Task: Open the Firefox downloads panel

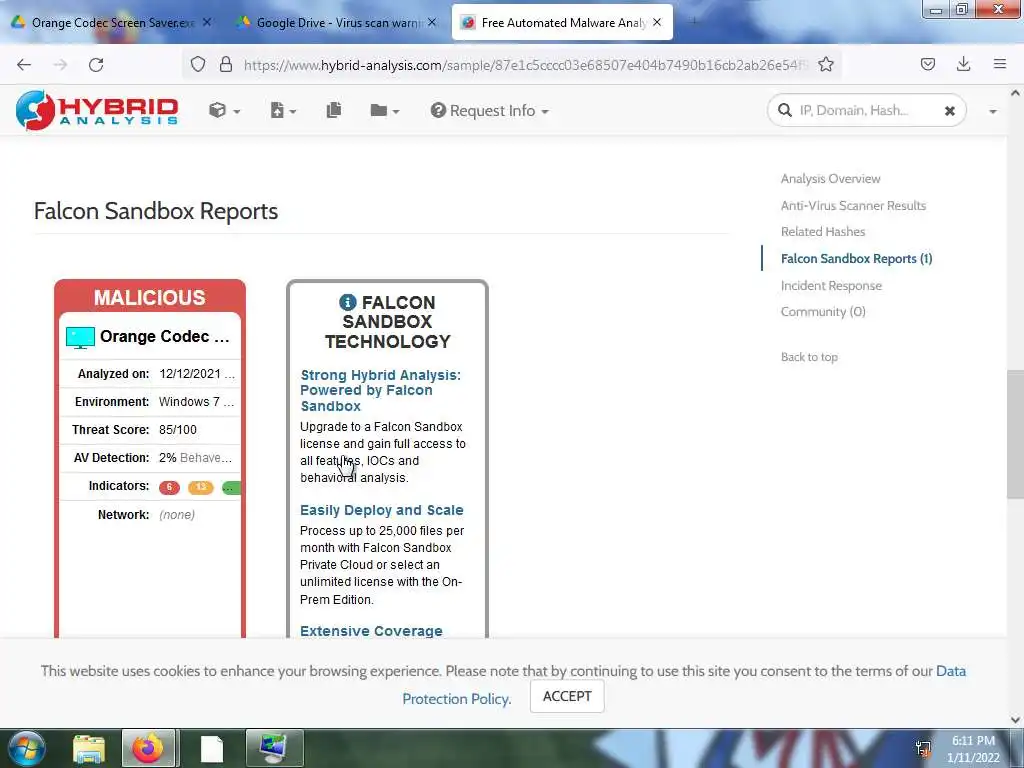Action: (x=963, y=64)
